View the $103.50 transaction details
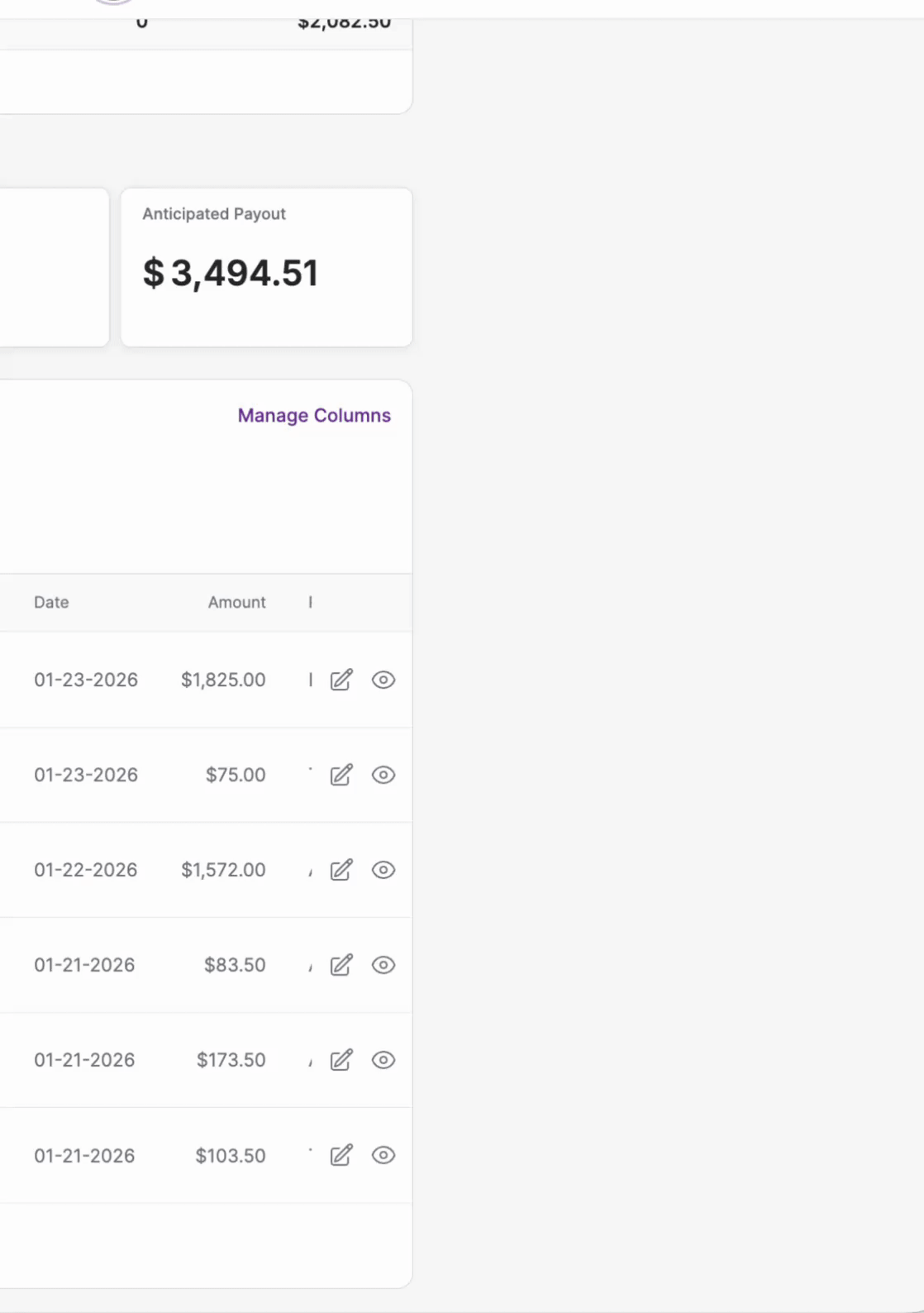This screenshot has width=924, height=1313. coord(383,1155)
